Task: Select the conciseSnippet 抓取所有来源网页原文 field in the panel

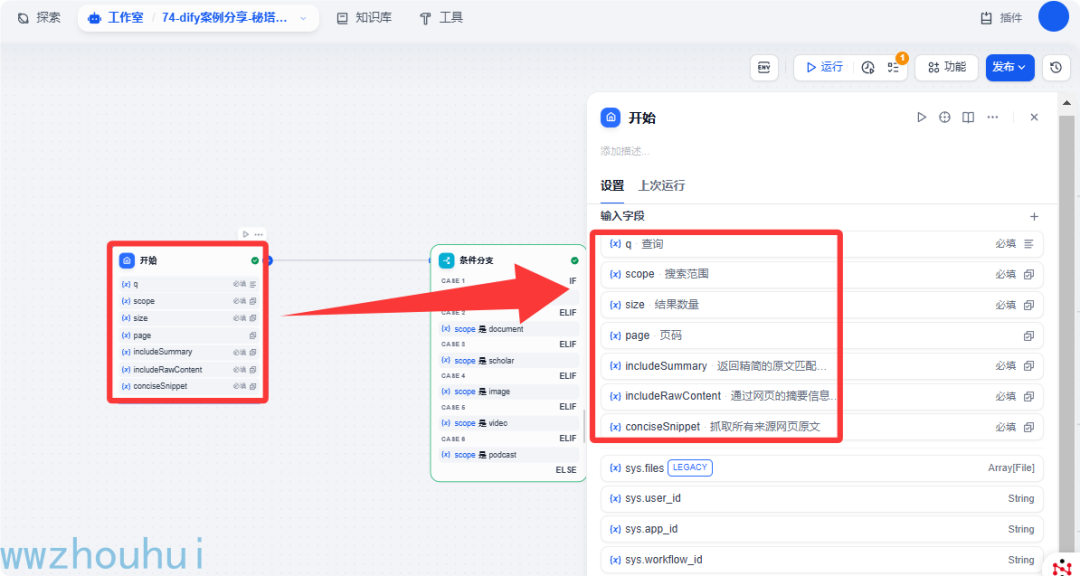Action: click(822, 427)
